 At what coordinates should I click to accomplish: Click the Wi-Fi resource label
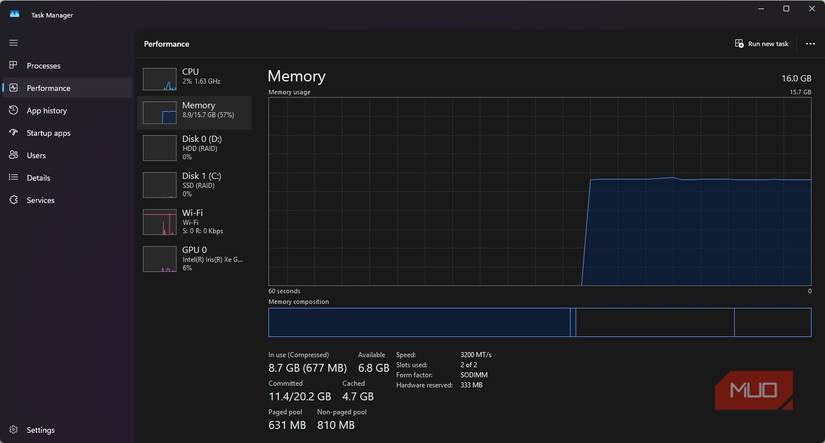[x=193, y=213]
